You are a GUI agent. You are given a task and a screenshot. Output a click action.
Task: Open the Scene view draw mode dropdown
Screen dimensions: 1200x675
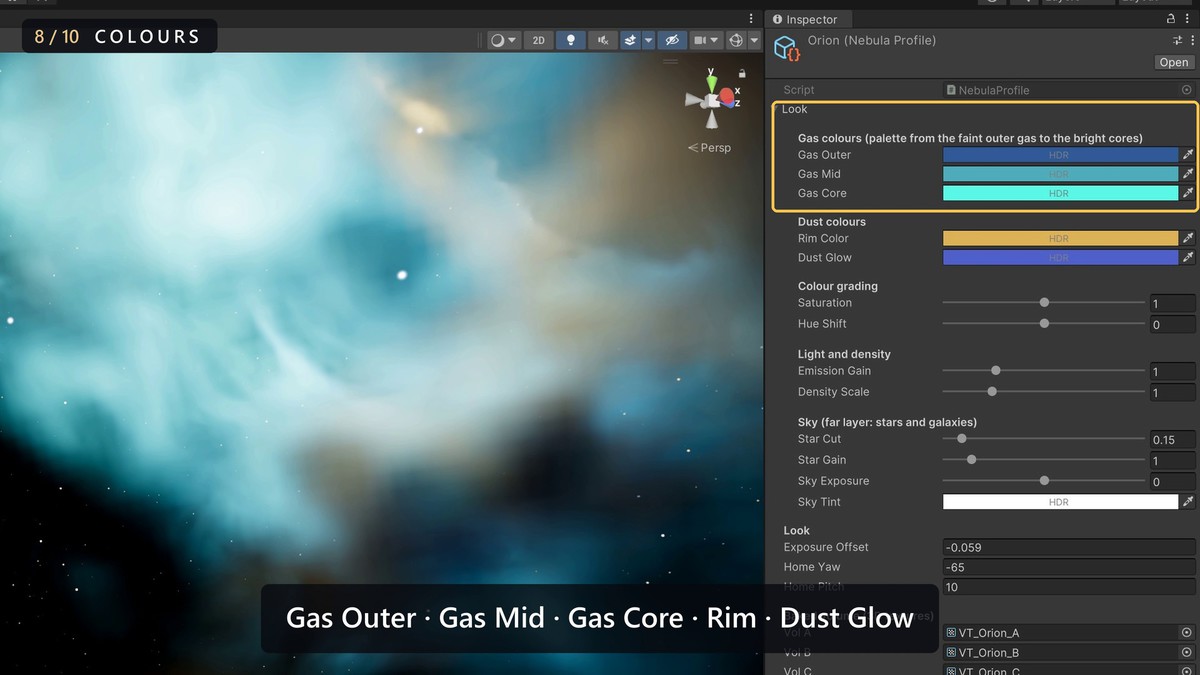pyautogui.click(x=503, y=40)
